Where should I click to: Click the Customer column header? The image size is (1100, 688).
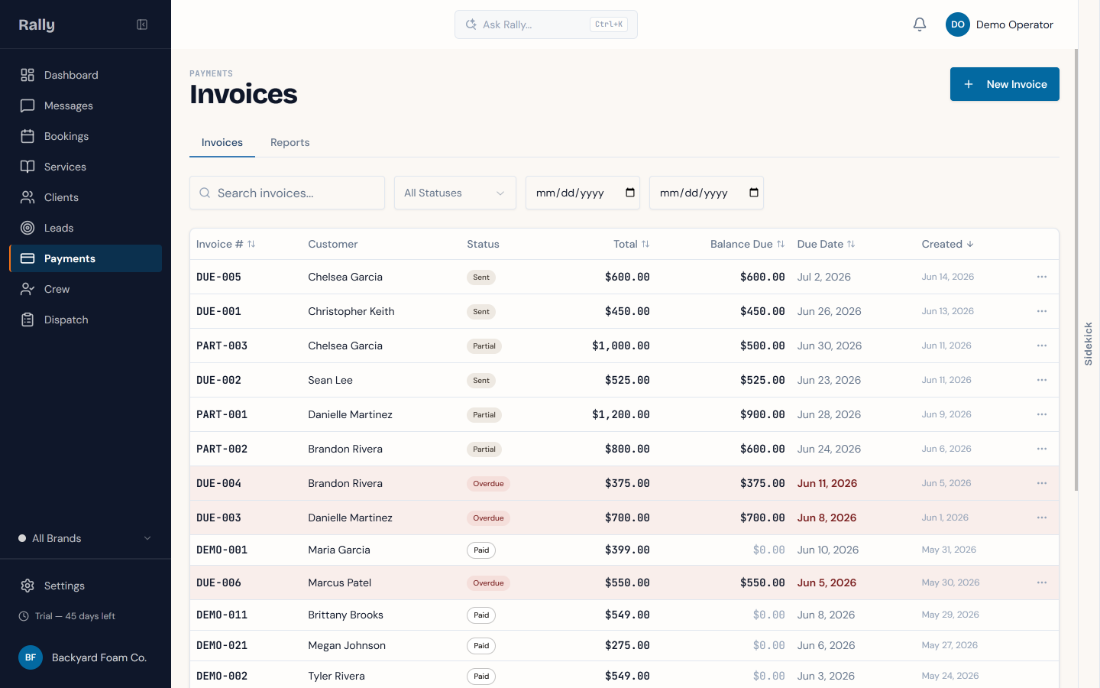point(333,244)
